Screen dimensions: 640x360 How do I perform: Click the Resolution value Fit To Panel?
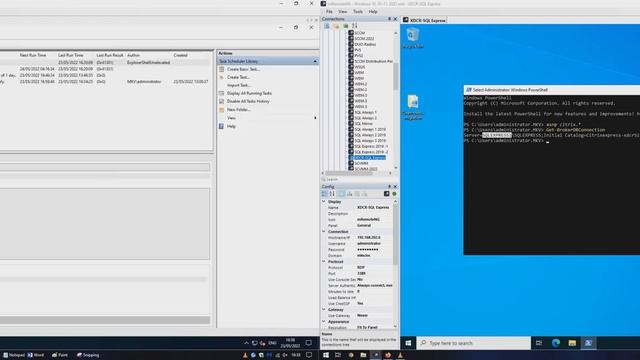click(374, 327)
